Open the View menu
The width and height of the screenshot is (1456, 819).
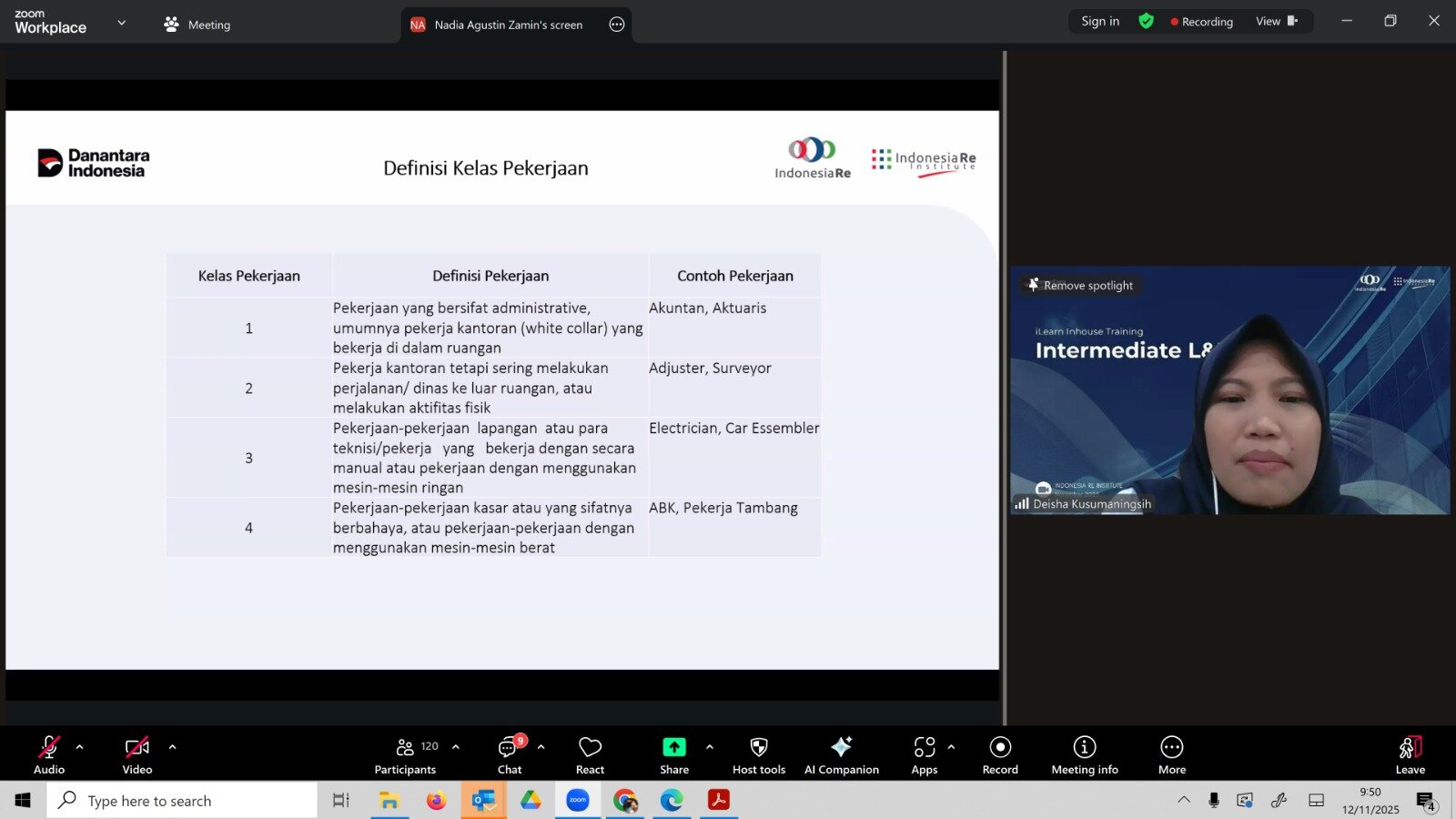coord(1276,22)
